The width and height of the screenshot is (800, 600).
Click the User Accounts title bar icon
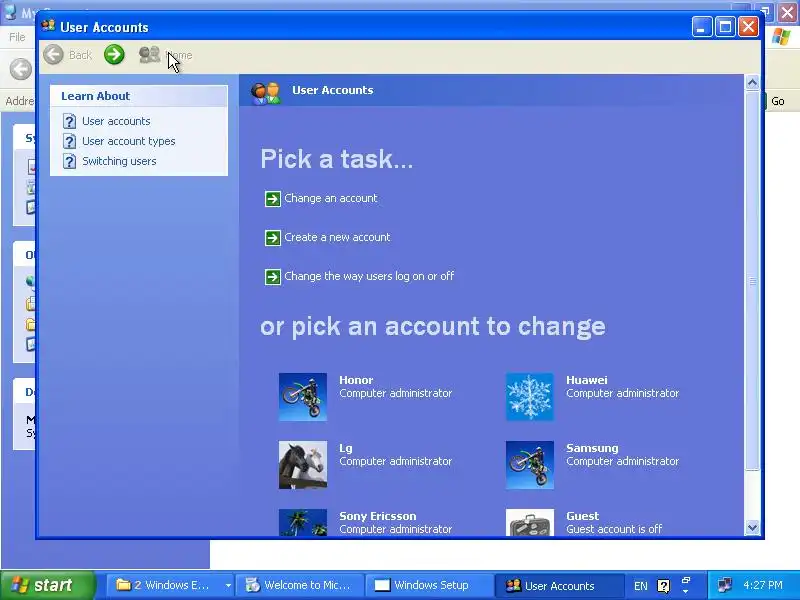pyautogui.click(x=48, y=27)
